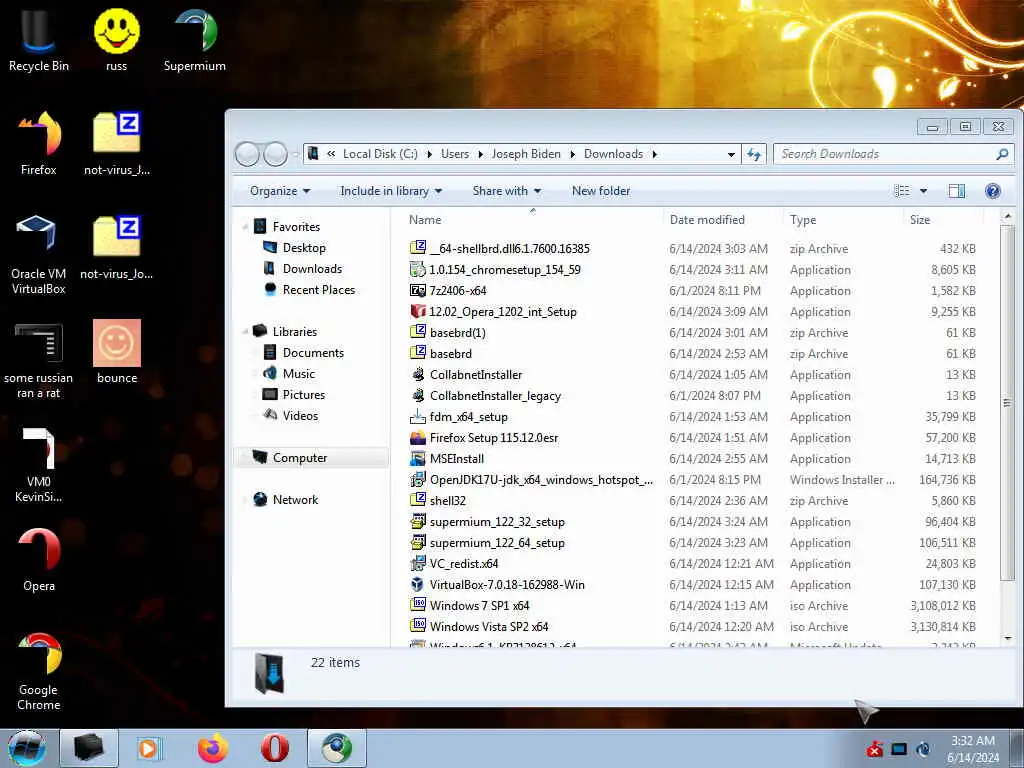Open address bar history dropdown arrow
The width and height of the screenshot is (1024, 768).
[x=731, y=155]
